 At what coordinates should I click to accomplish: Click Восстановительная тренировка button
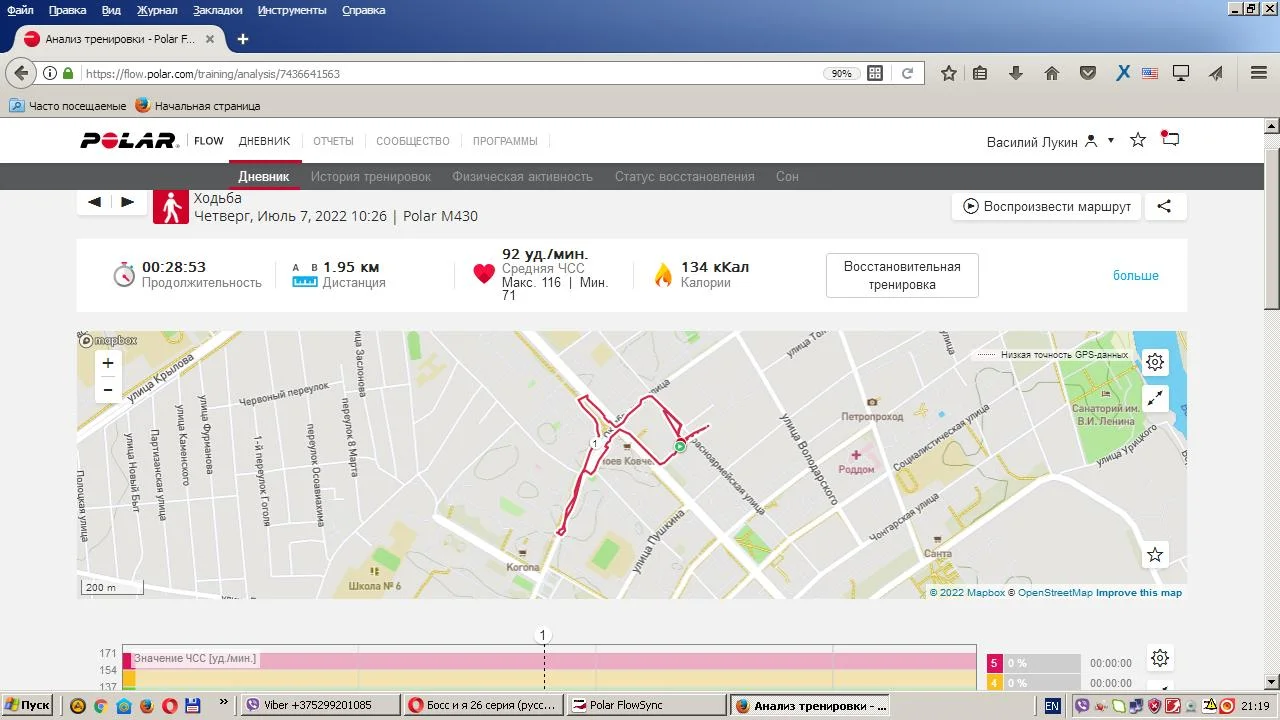point(902,275)
